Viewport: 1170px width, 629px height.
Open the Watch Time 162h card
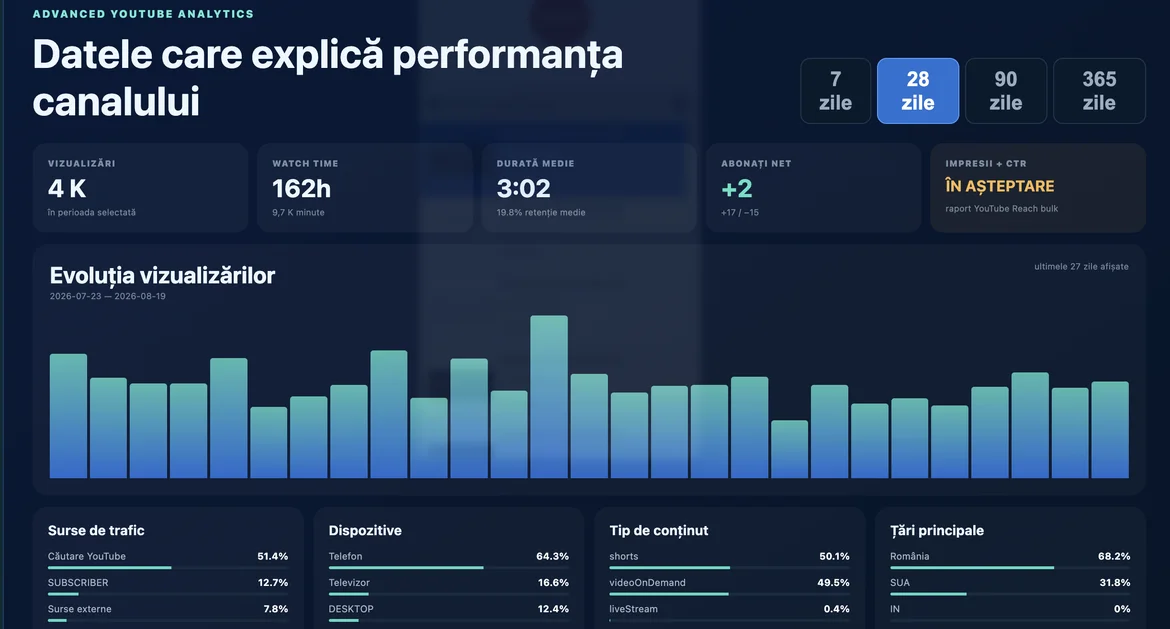(x=365, y=188)
